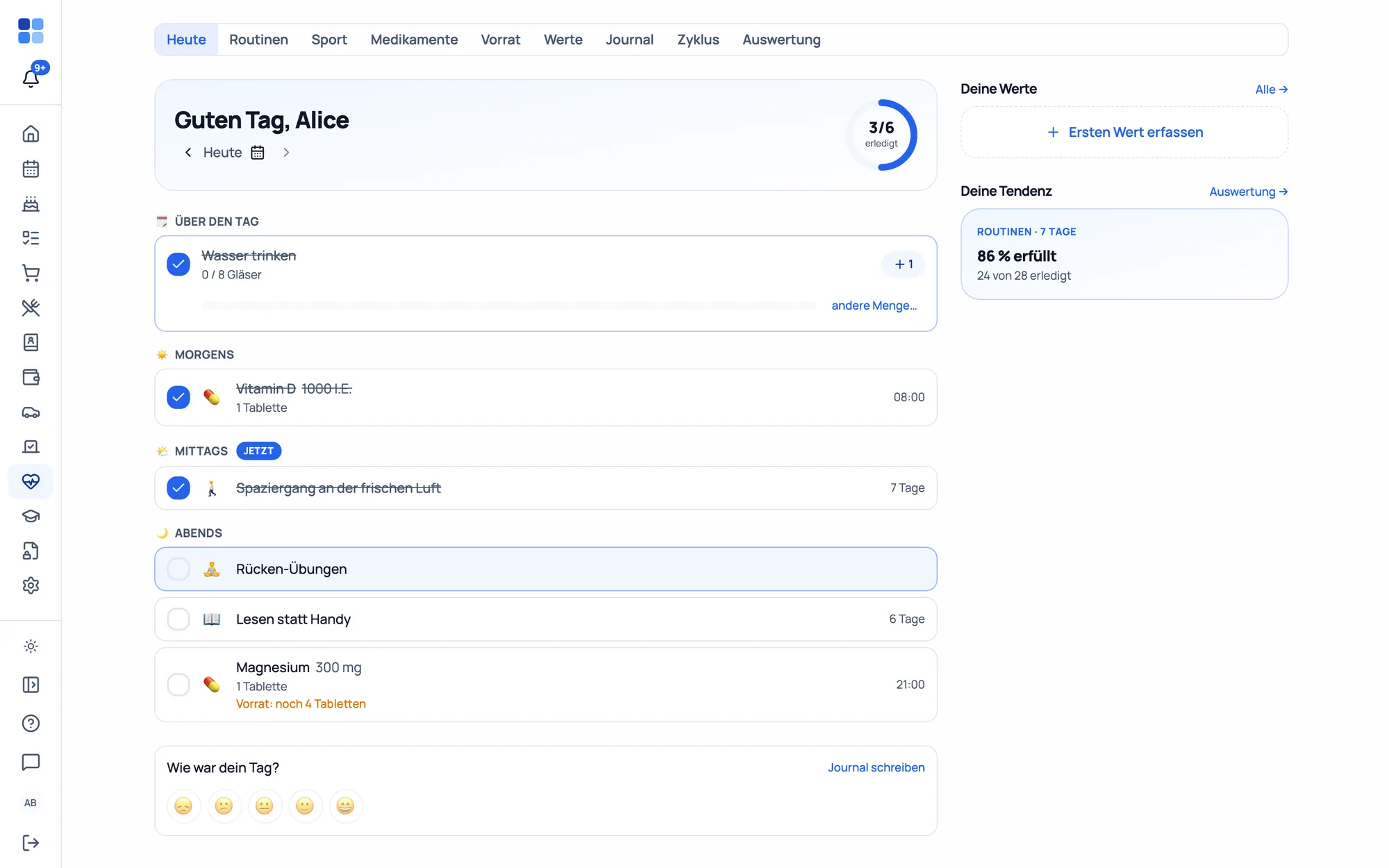Open the settings gear icon
This screenshot has width=1389, height=868.
pyautogui.click(x=31, y=585)
